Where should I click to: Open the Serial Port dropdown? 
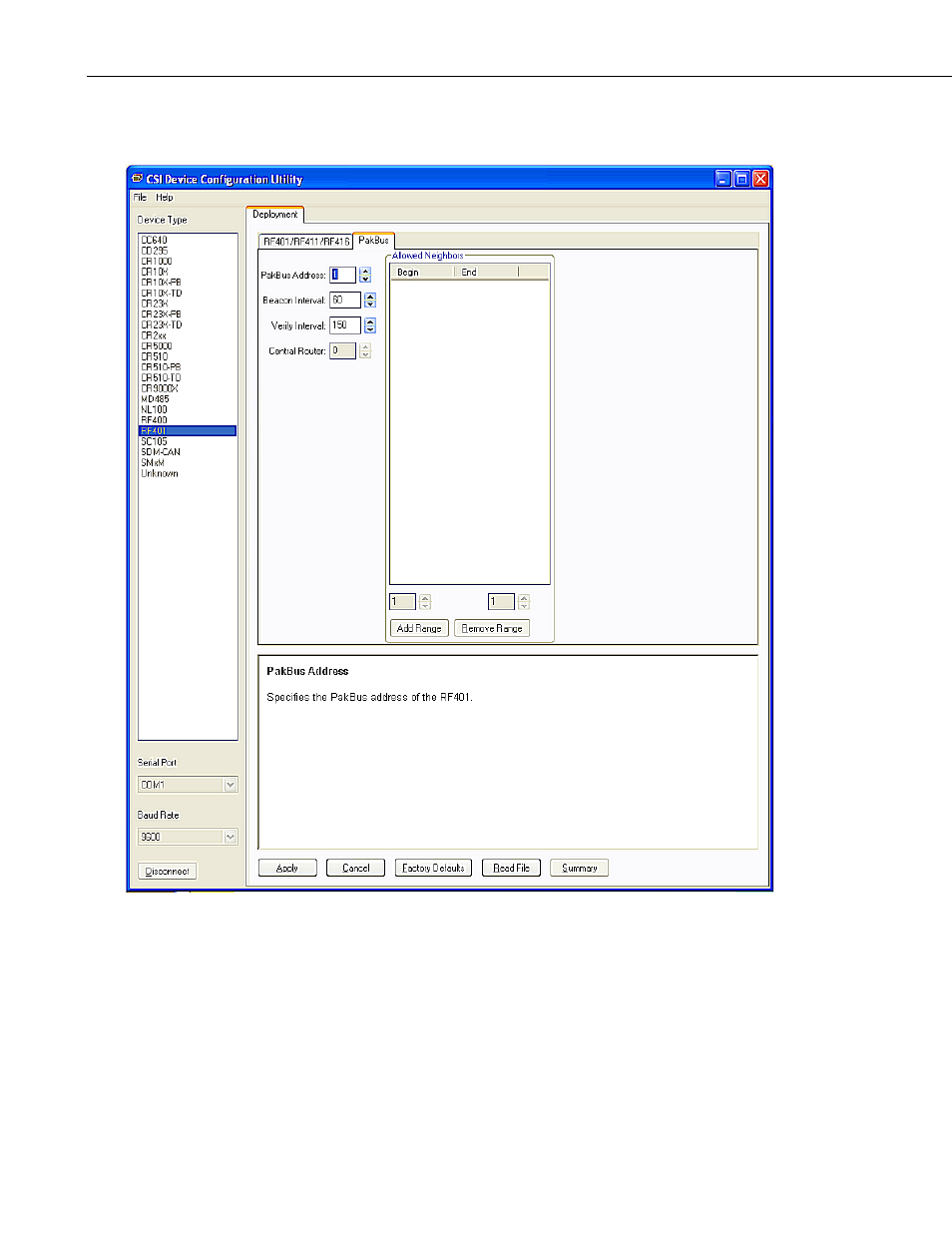pyautogui.click(x=188, y=785)
